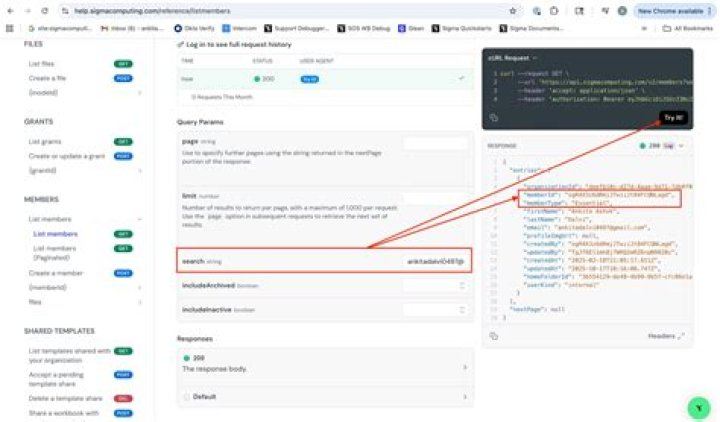Open the Chrome profile avatar
720x422 pixels.
tap(622, 11)
